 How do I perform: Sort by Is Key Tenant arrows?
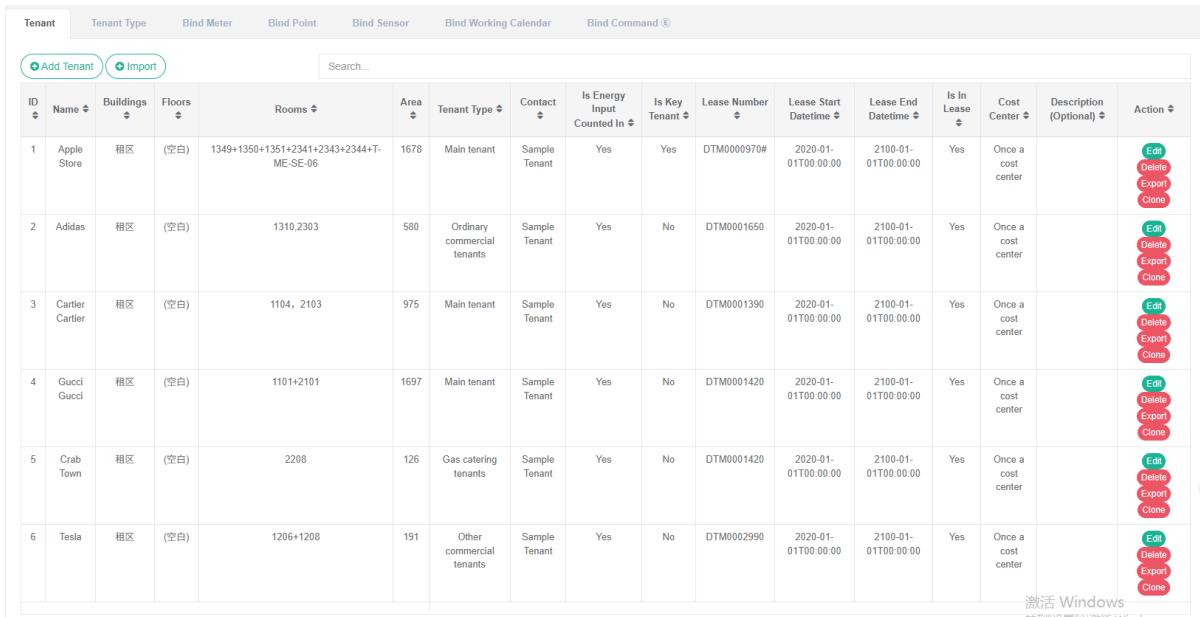pos(685,117)
